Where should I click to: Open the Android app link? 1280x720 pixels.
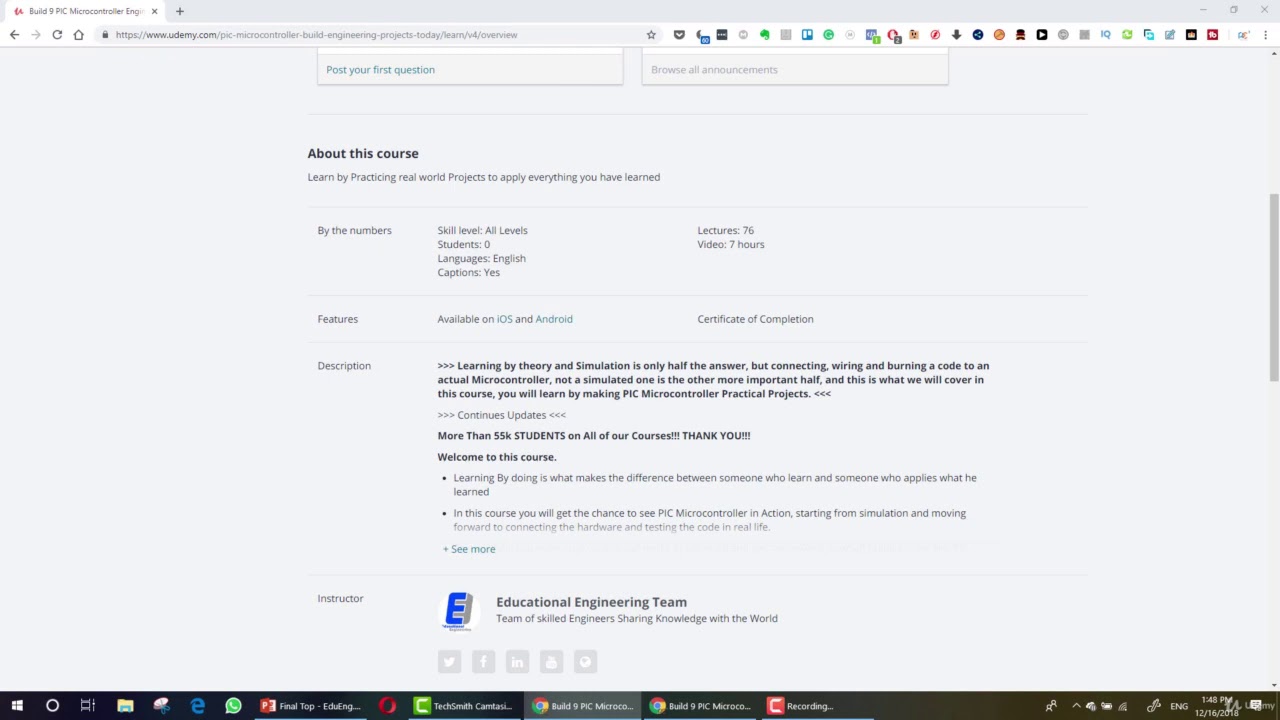554,319
